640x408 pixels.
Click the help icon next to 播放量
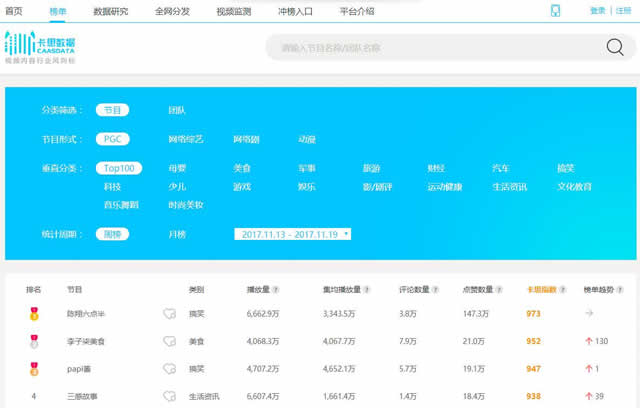(276, 290)
